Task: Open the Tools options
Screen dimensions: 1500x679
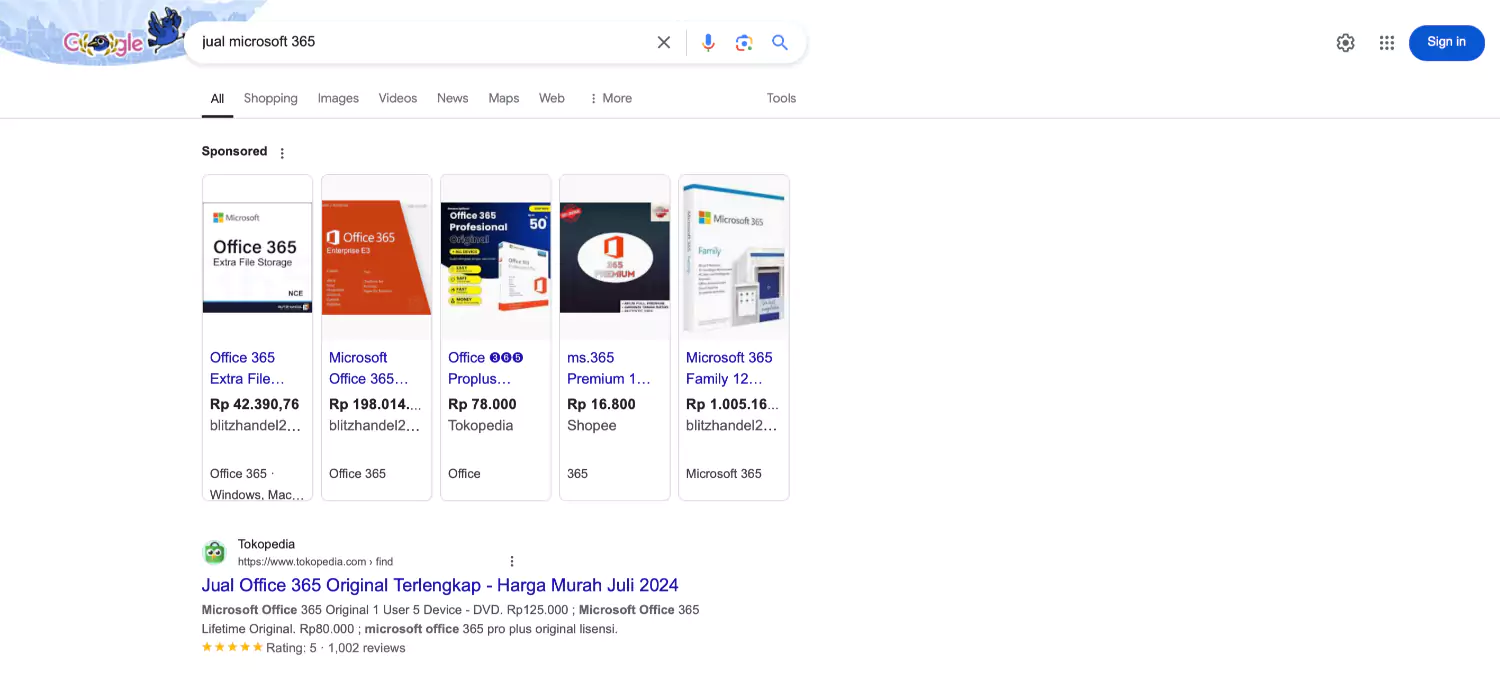Action: (x=781, y=98)
